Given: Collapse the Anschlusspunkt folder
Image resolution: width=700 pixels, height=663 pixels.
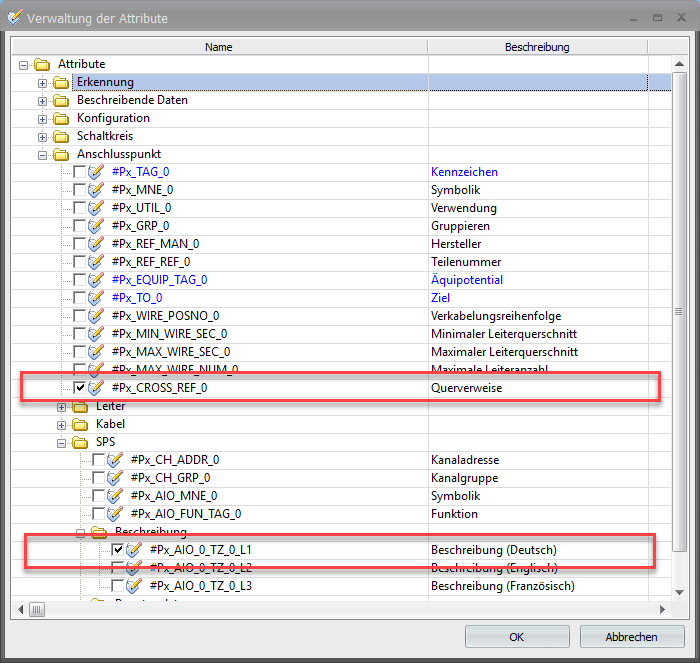Looking at the screenshot, I should pyautogui.click(x=43, y=154).
